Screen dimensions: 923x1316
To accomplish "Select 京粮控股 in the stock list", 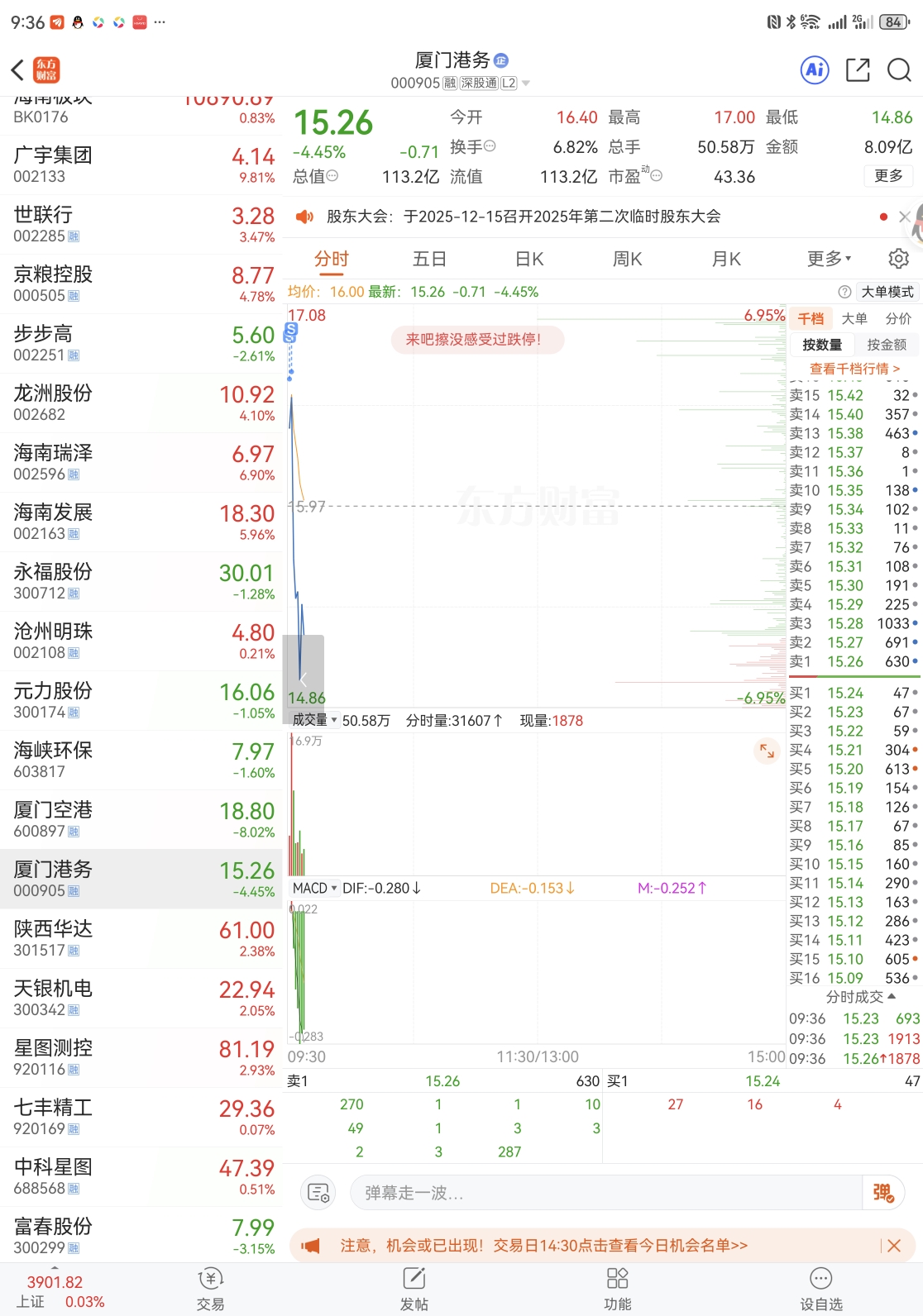I will (x=141, y=284).
